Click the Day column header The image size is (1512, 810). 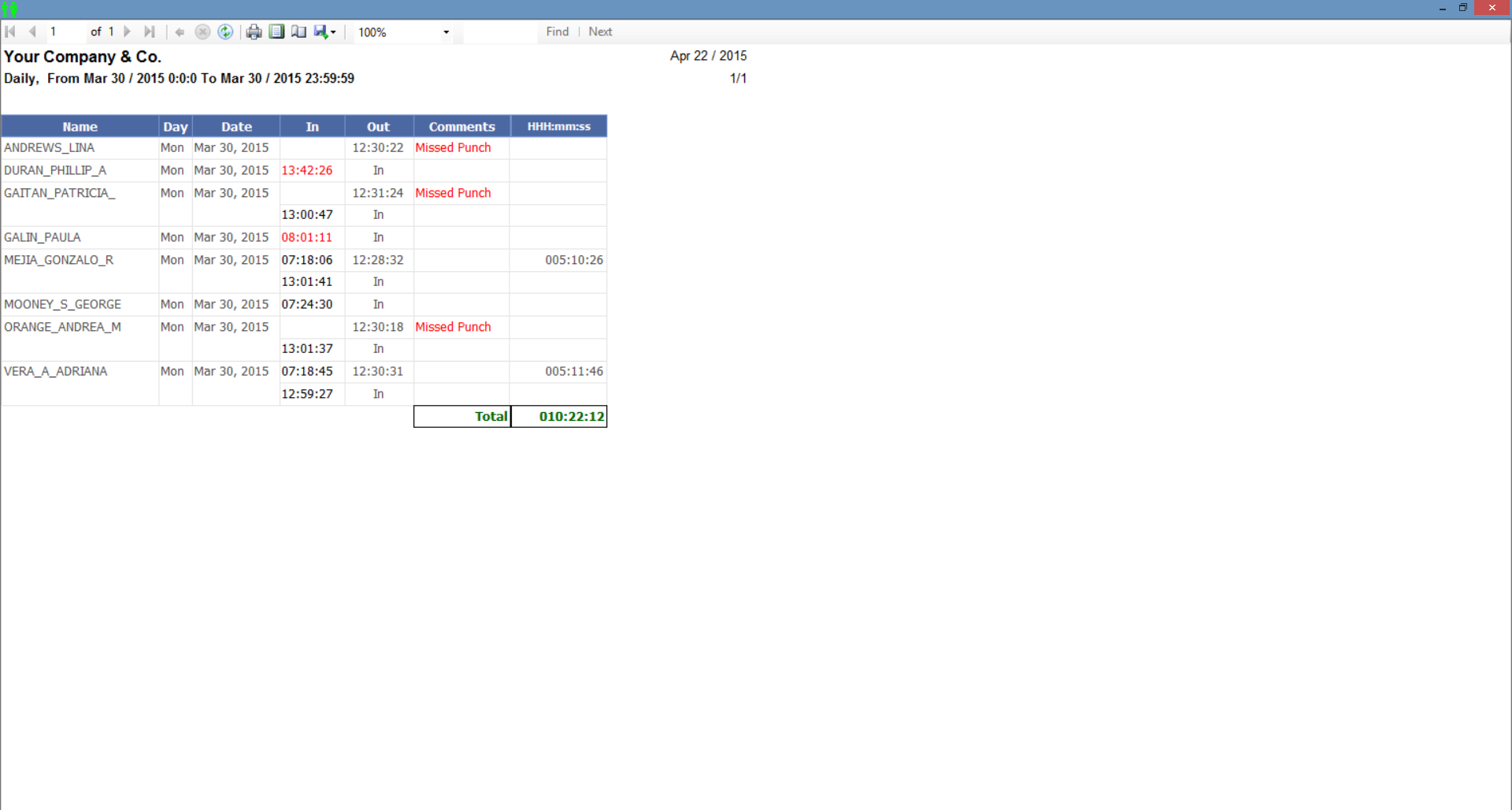pyautogui.click(x=176, y=126)
